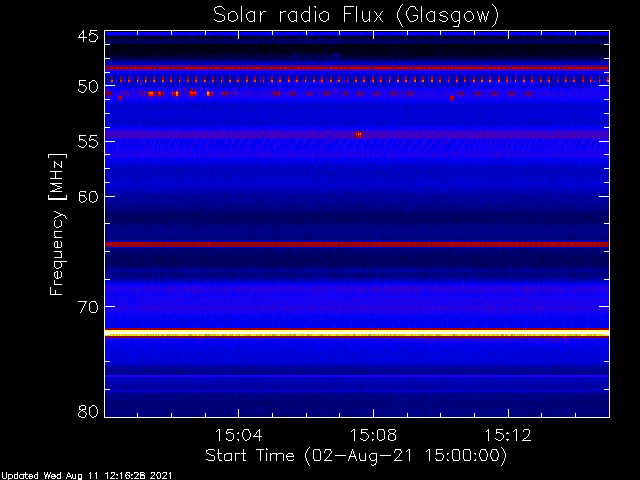
Task: Select the 55 frequency axis label
Action: tap(88, 142)
